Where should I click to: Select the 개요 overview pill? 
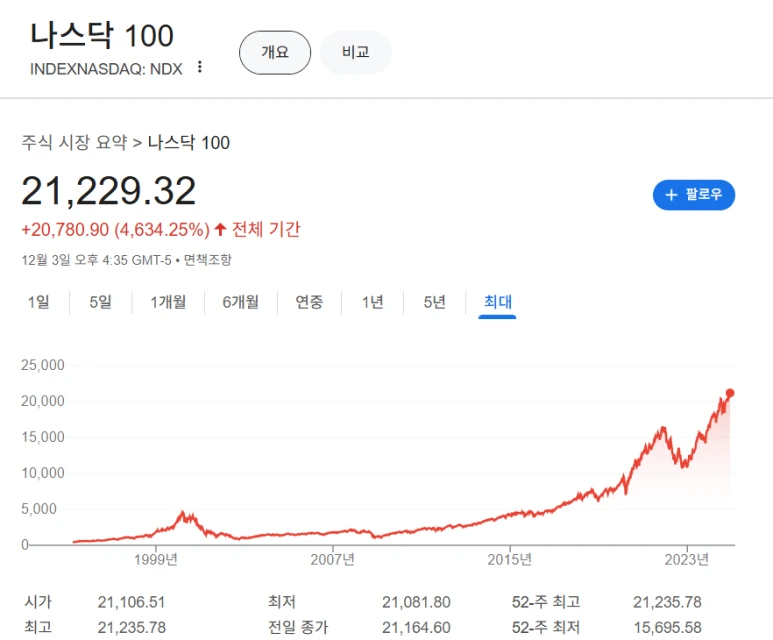[275, 53]
